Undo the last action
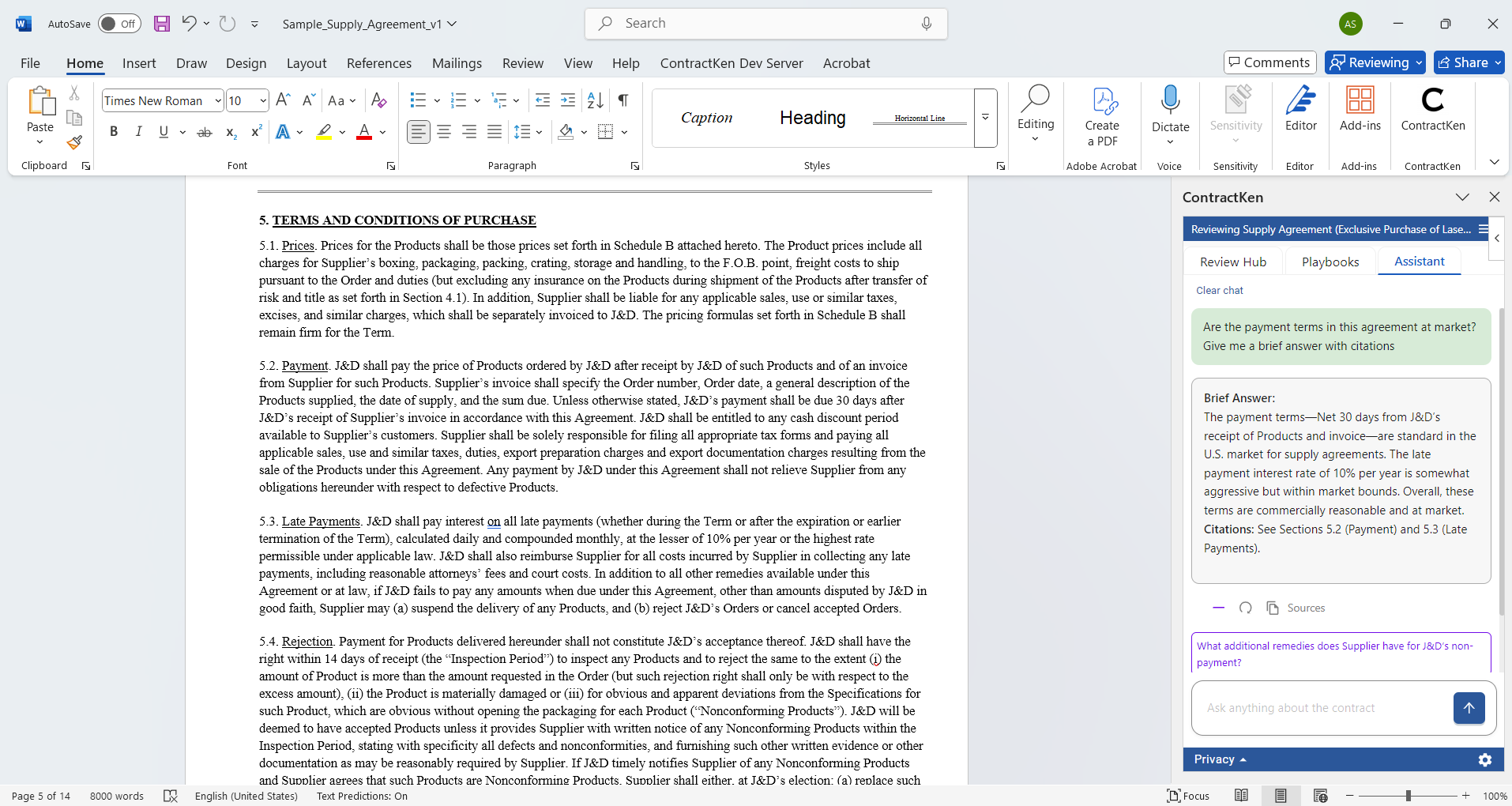 click(189, 23)
